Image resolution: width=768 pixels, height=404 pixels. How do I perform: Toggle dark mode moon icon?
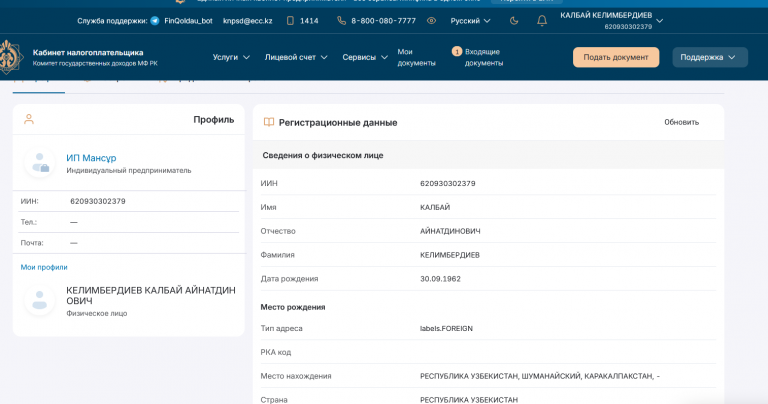click(x=514, y=21)
